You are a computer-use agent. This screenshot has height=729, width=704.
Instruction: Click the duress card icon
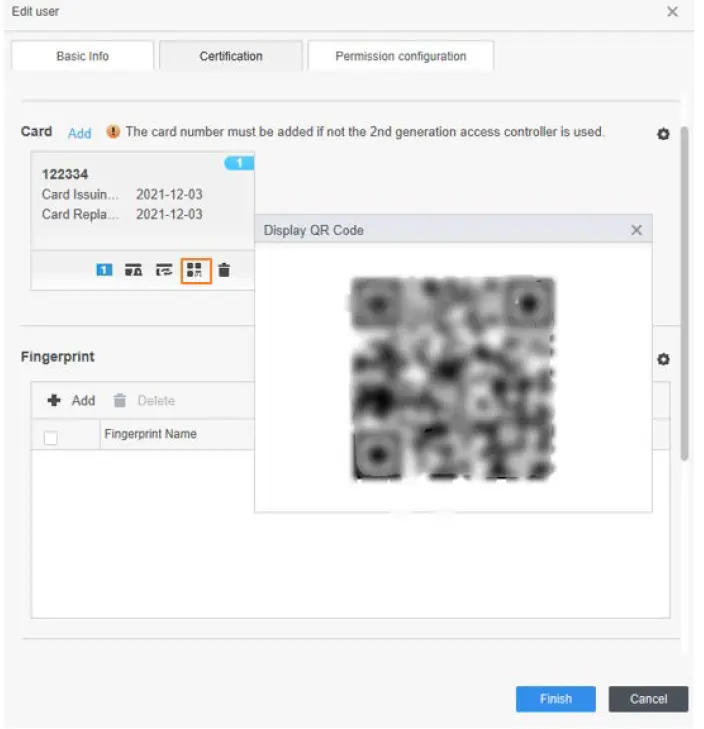(133, 270)
